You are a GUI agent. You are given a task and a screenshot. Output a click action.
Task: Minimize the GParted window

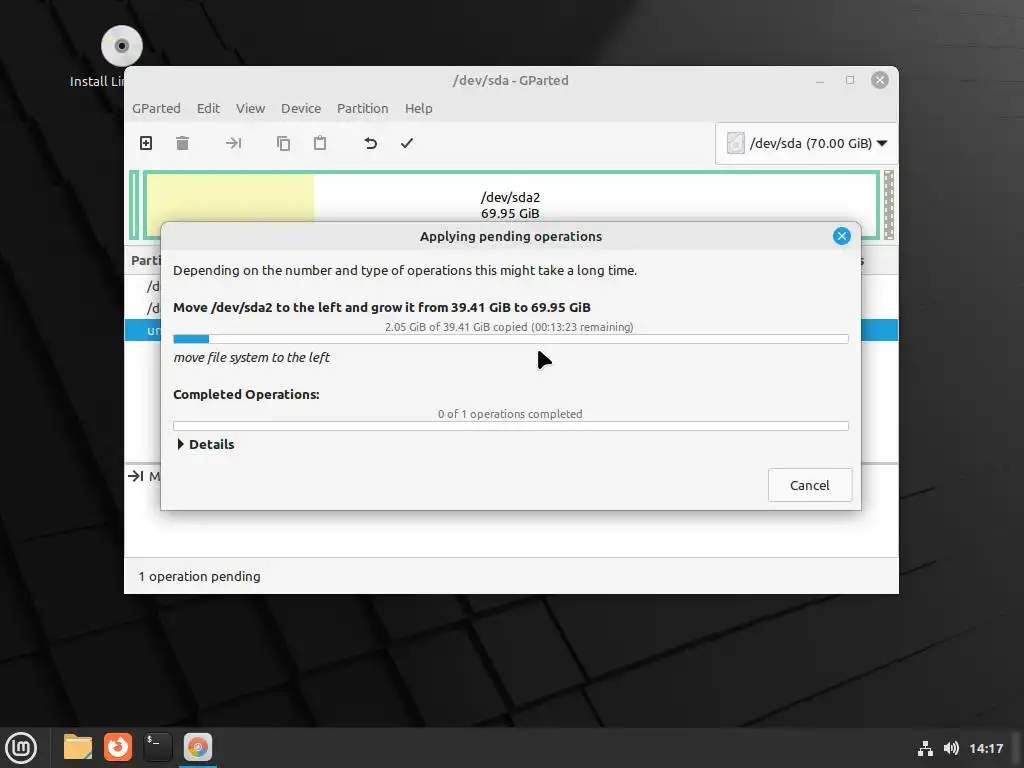click(820, 80)
